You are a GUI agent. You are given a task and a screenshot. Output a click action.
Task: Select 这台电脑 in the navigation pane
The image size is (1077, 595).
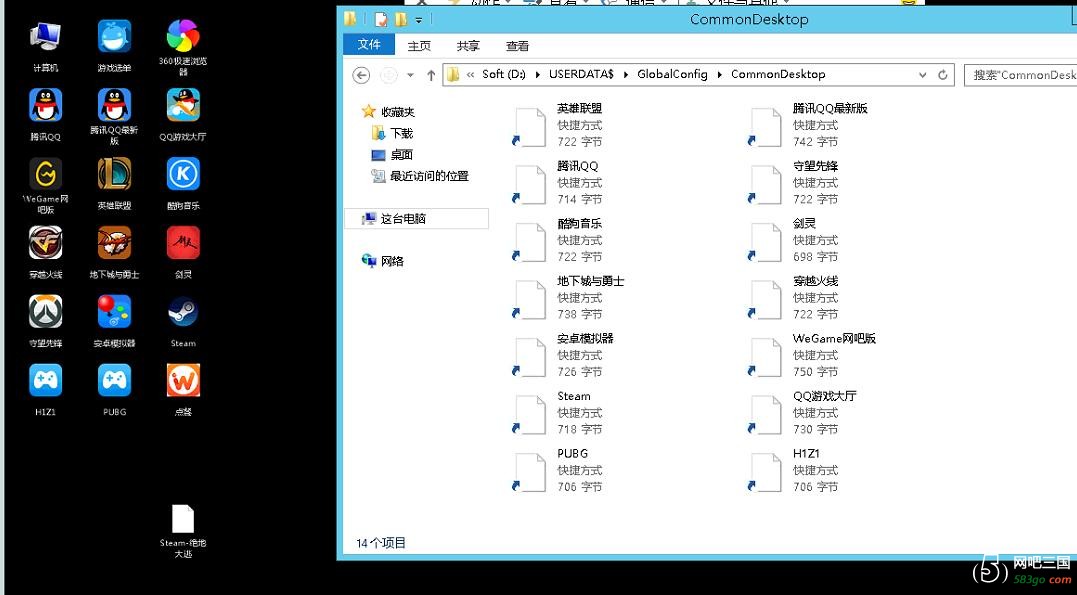point(416,218)
